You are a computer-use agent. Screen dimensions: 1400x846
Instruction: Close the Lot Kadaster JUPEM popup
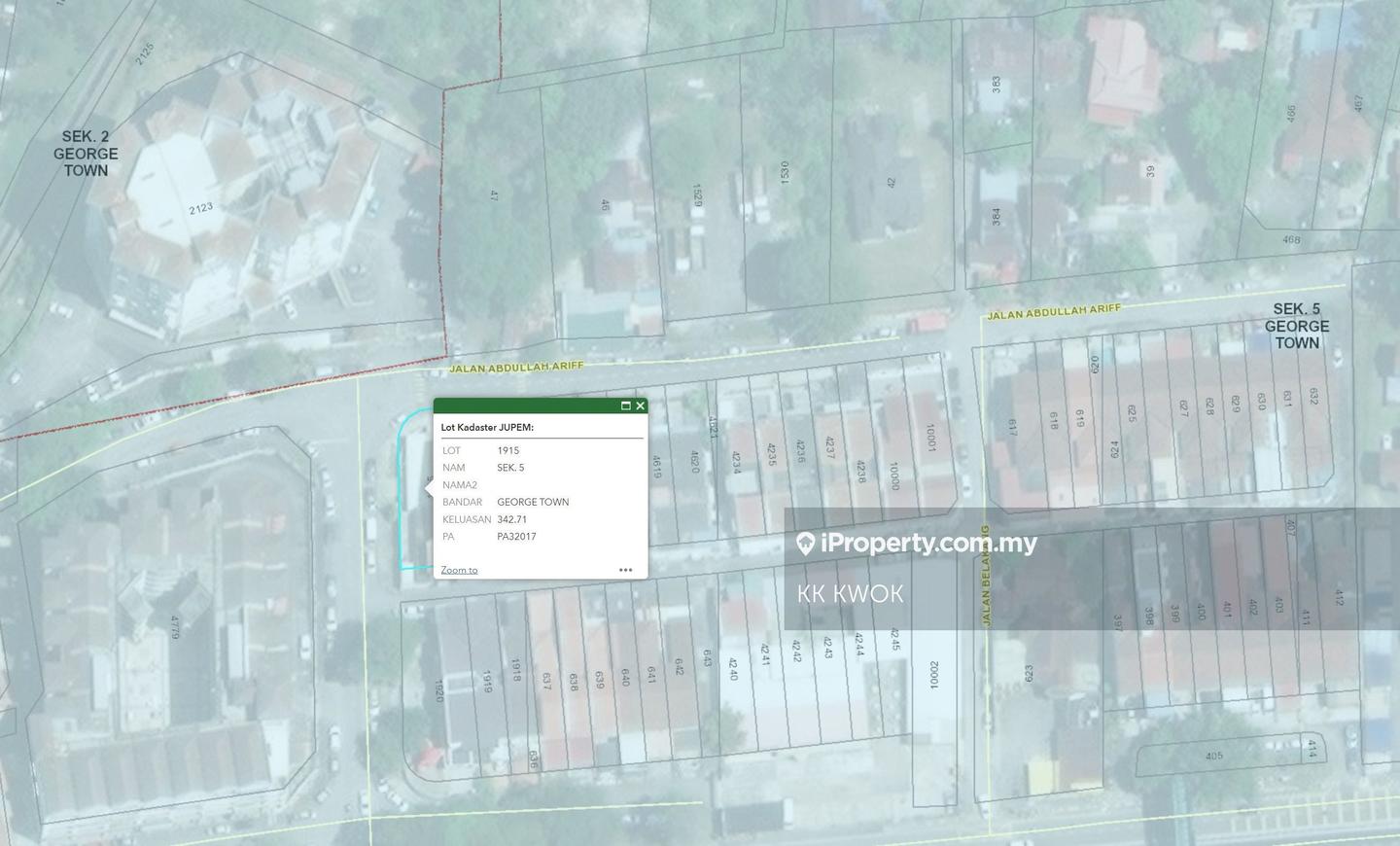[x=640, y=405]
